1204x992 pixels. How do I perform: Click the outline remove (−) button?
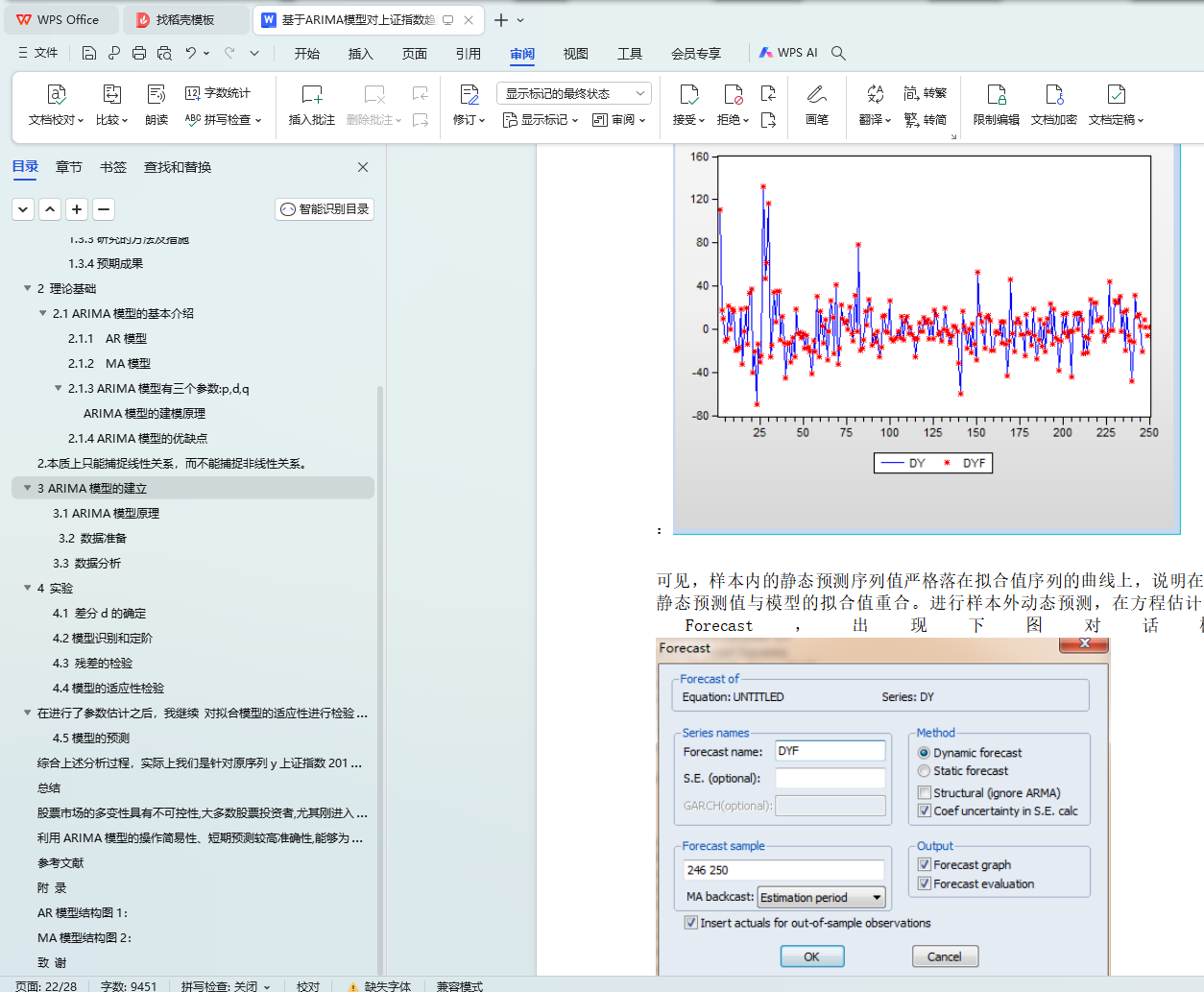pos(104,208)
